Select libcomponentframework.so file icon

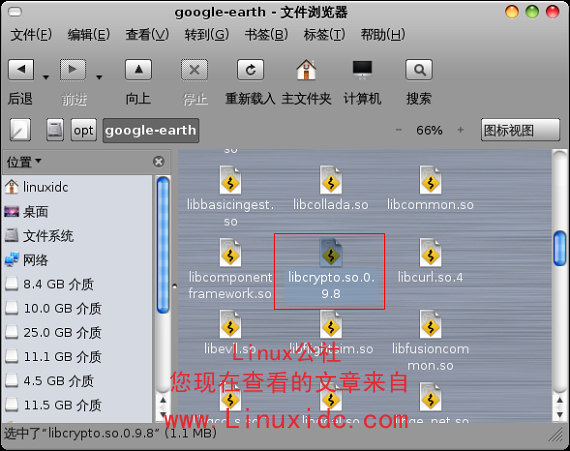point(230,253)
